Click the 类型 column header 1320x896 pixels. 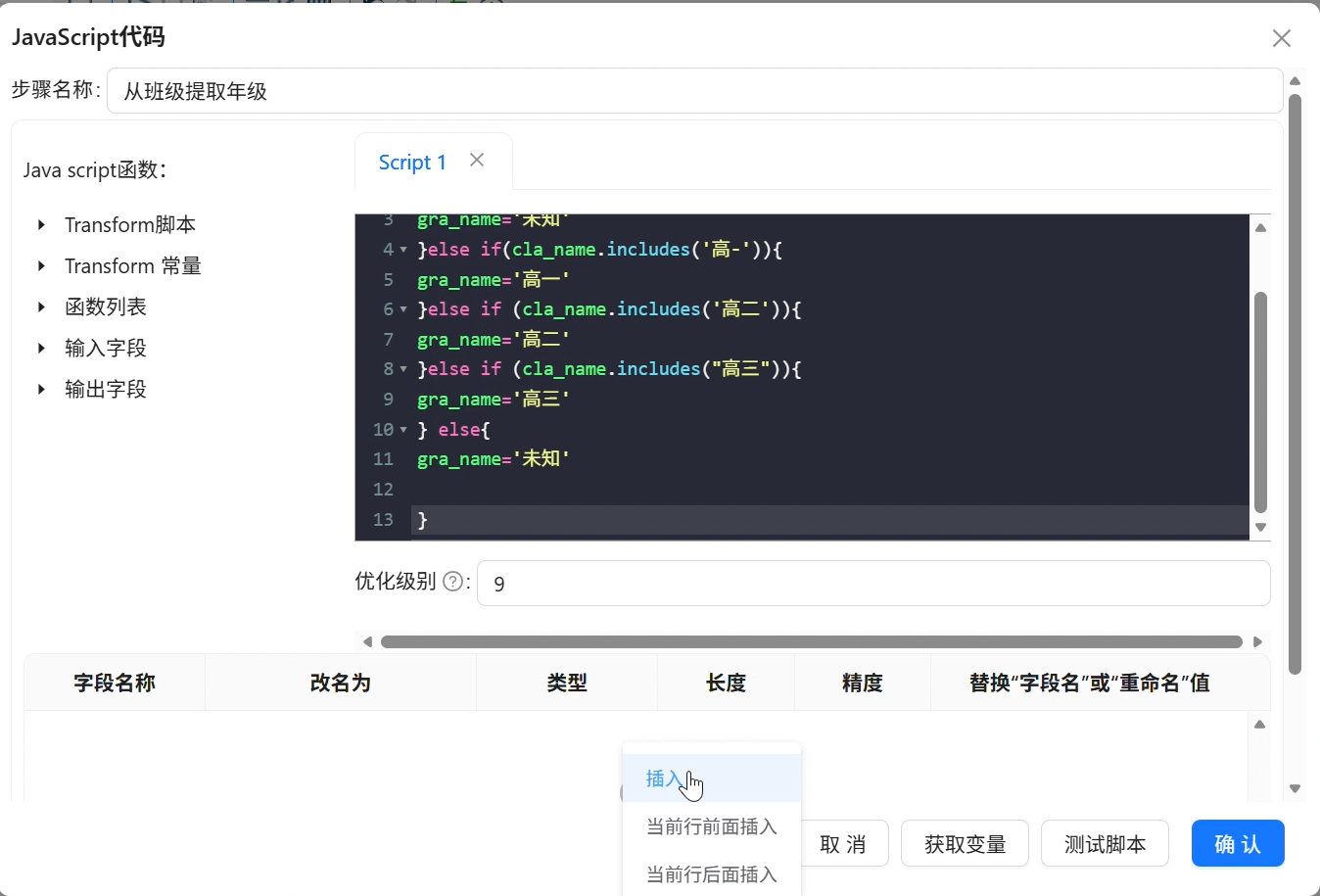pyautogui.click(x=567, y=683)
